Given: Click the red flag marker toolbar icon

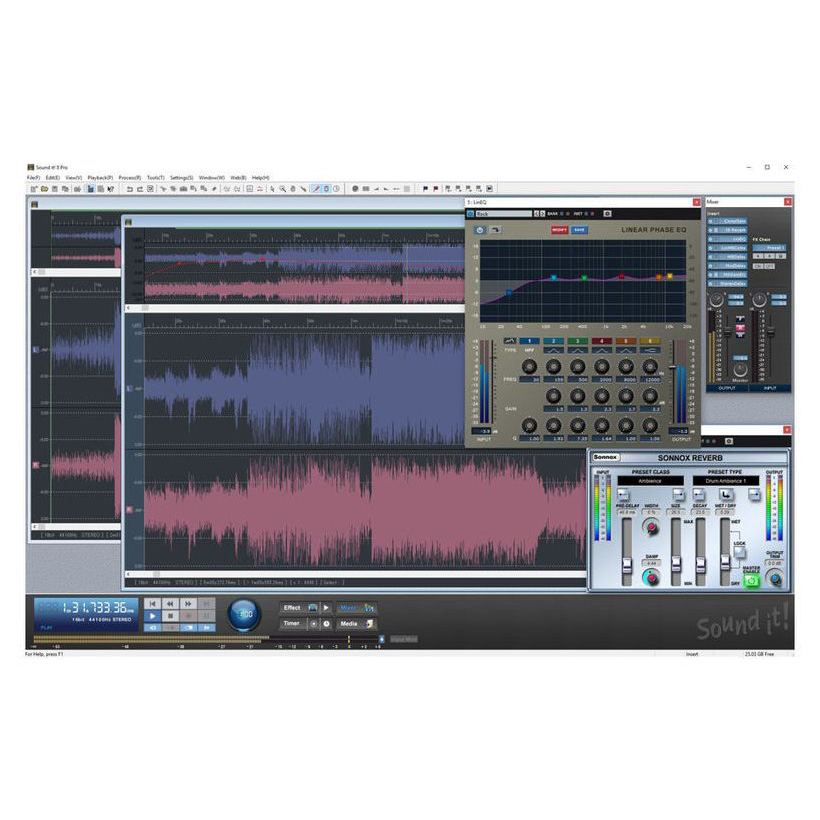Looking at the screenshot, I should point(436,189).
